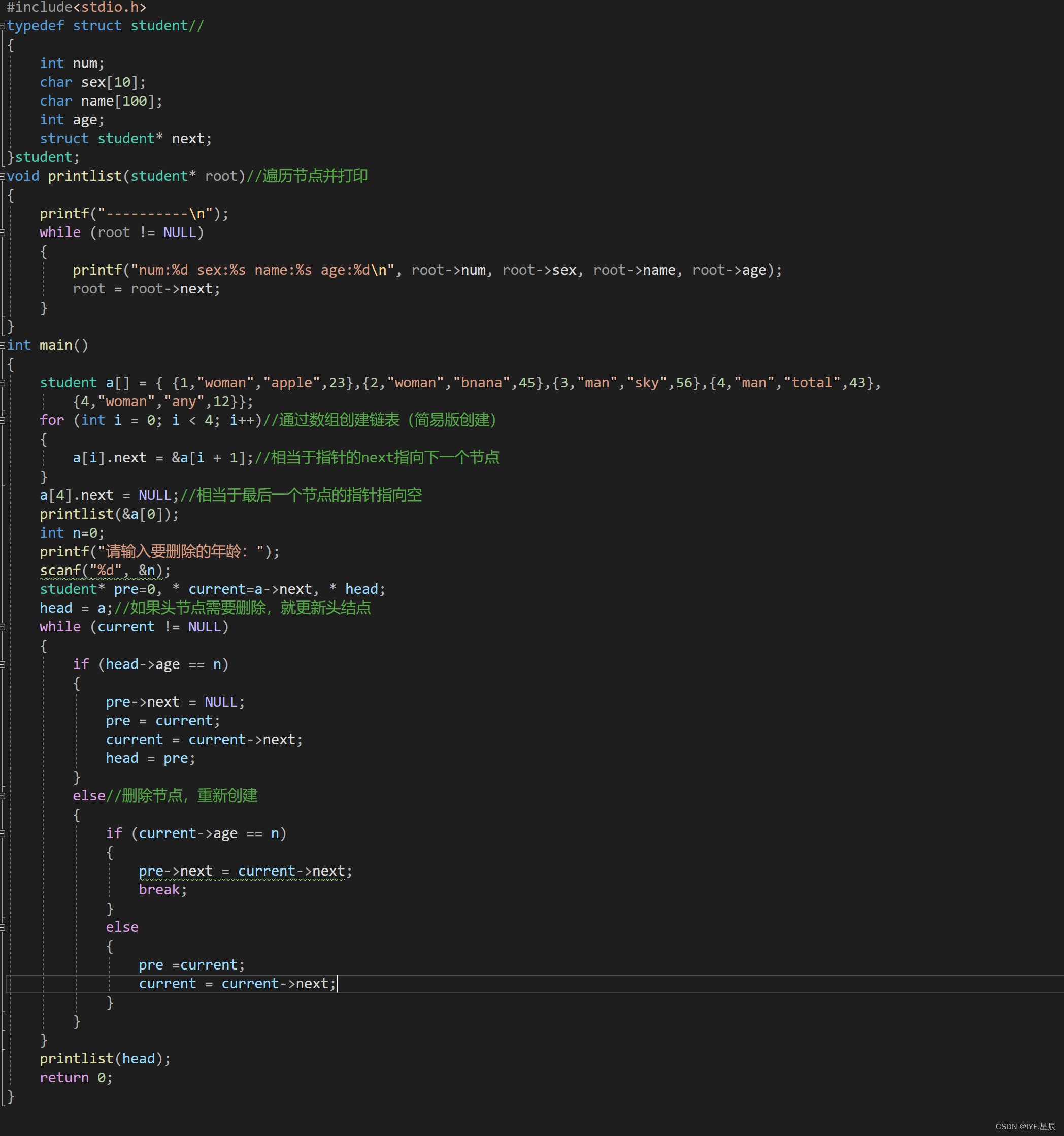Collapse the if (current->age == n) block
Image resolution: width=1064 pixels, height=1136 pixels.
[x=3, y=833]
